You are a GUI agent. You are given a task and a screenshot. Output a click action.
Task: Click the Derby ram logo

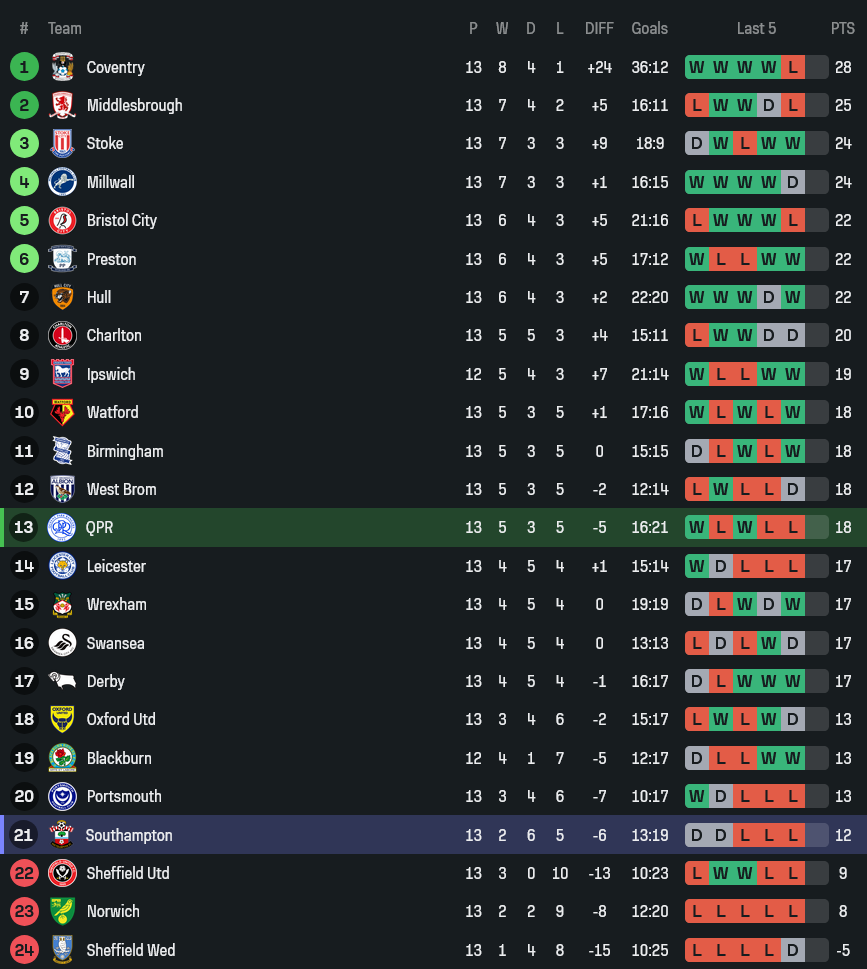click(63, 681)
